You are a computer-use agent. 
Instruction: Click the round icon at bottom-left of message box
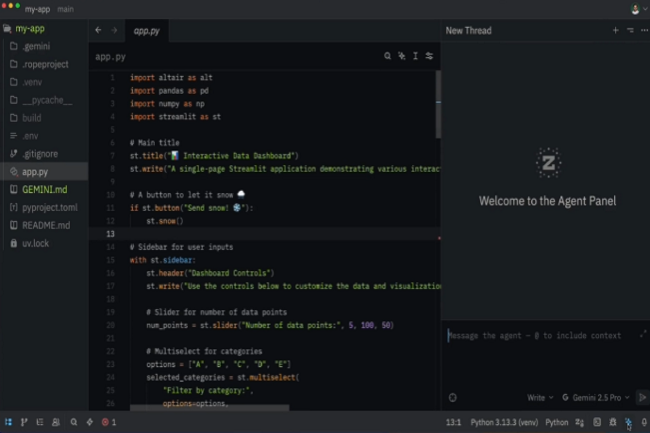(453, 398)
